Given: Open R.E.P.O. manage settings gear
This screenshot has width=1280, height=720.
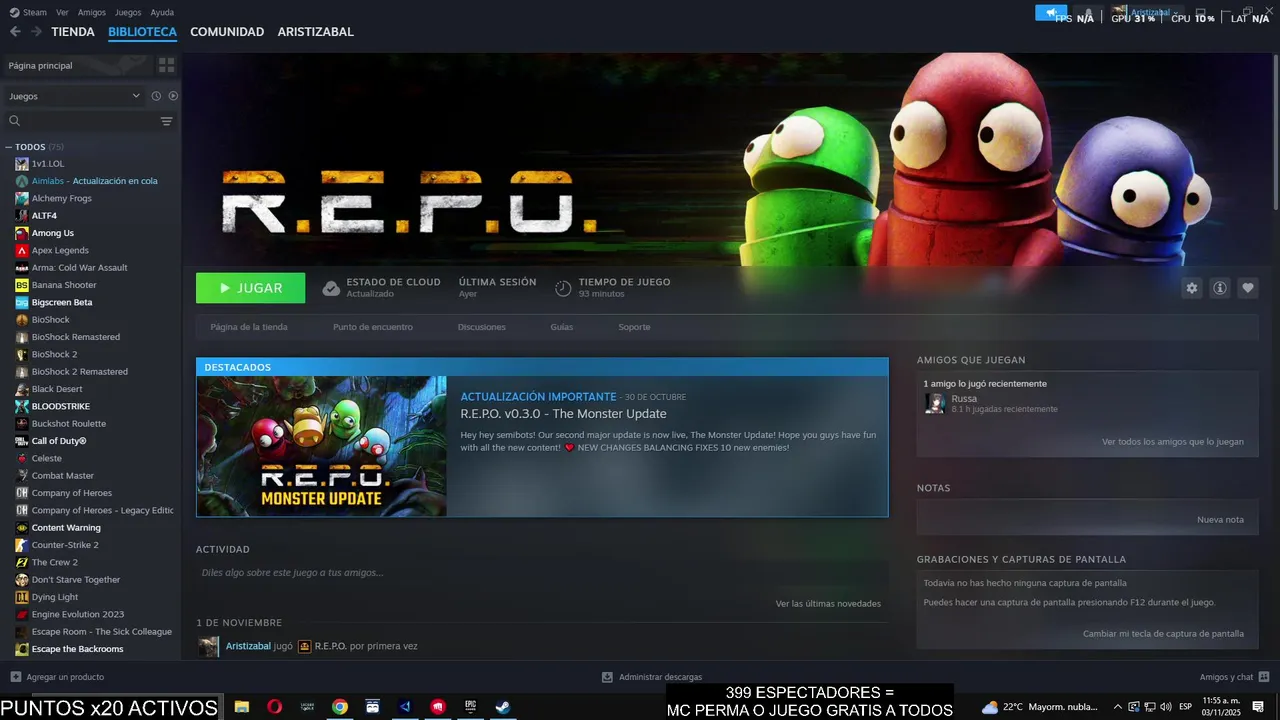Looking at the screenshot, I should (1192, 288).
